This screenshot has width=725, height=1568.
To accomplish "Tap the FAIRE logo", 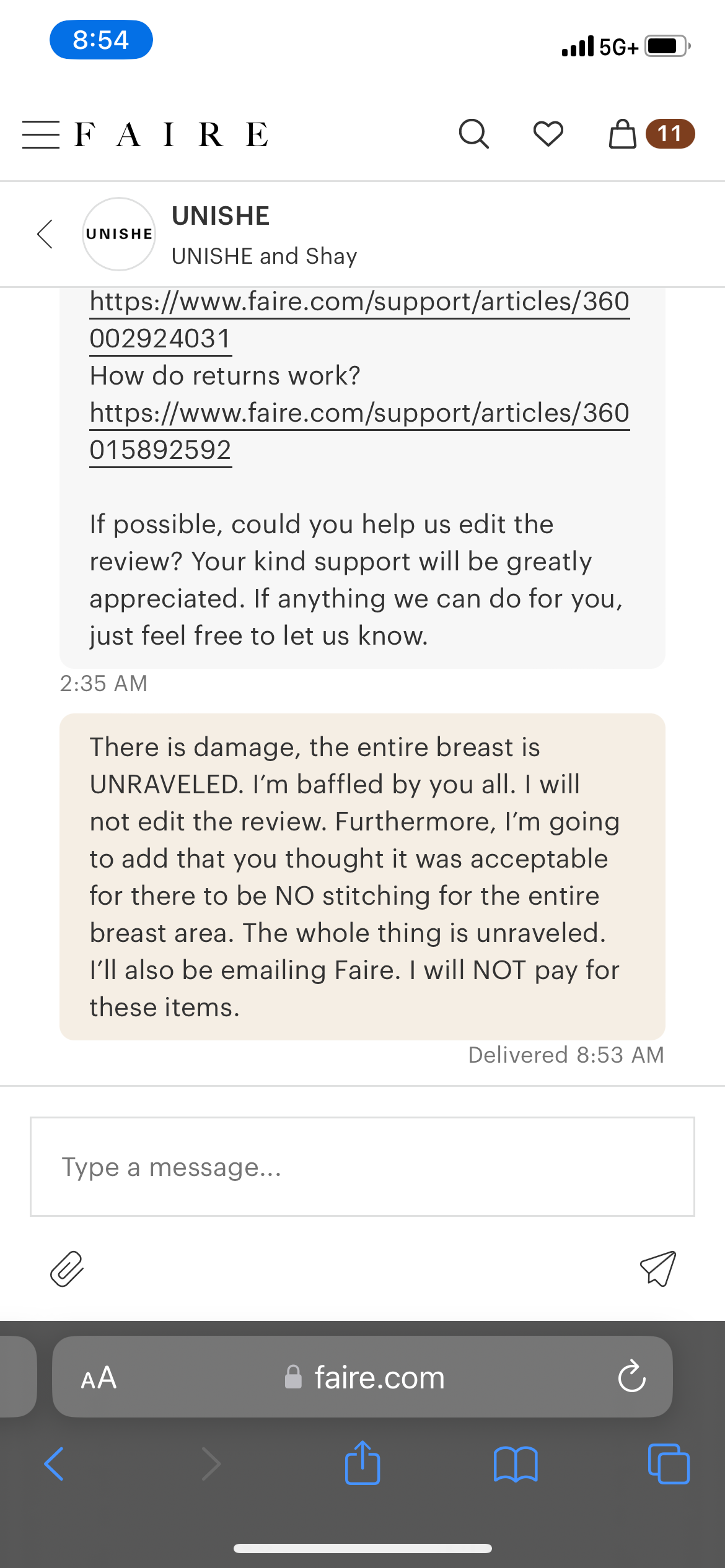I will click(x=172, y=134).
